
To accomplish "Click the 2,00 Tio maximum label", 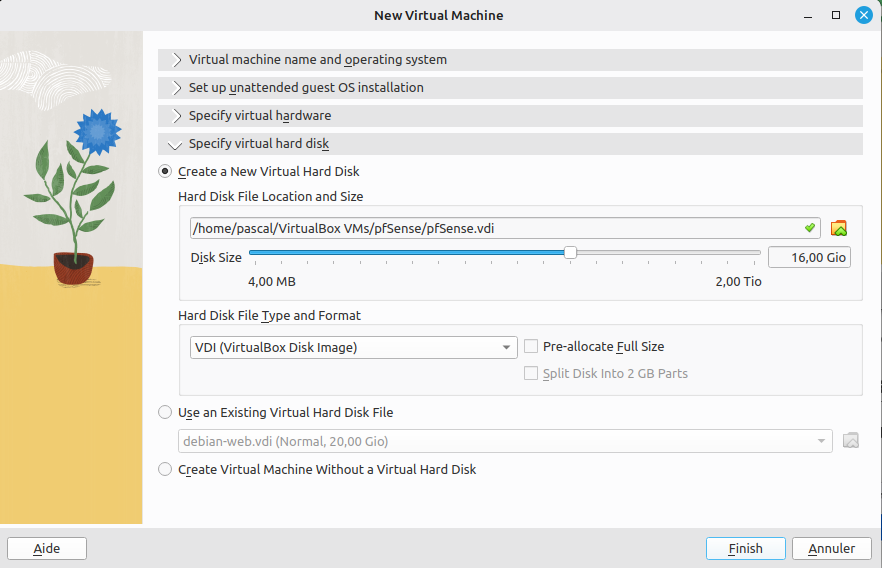I will [739, 282].
